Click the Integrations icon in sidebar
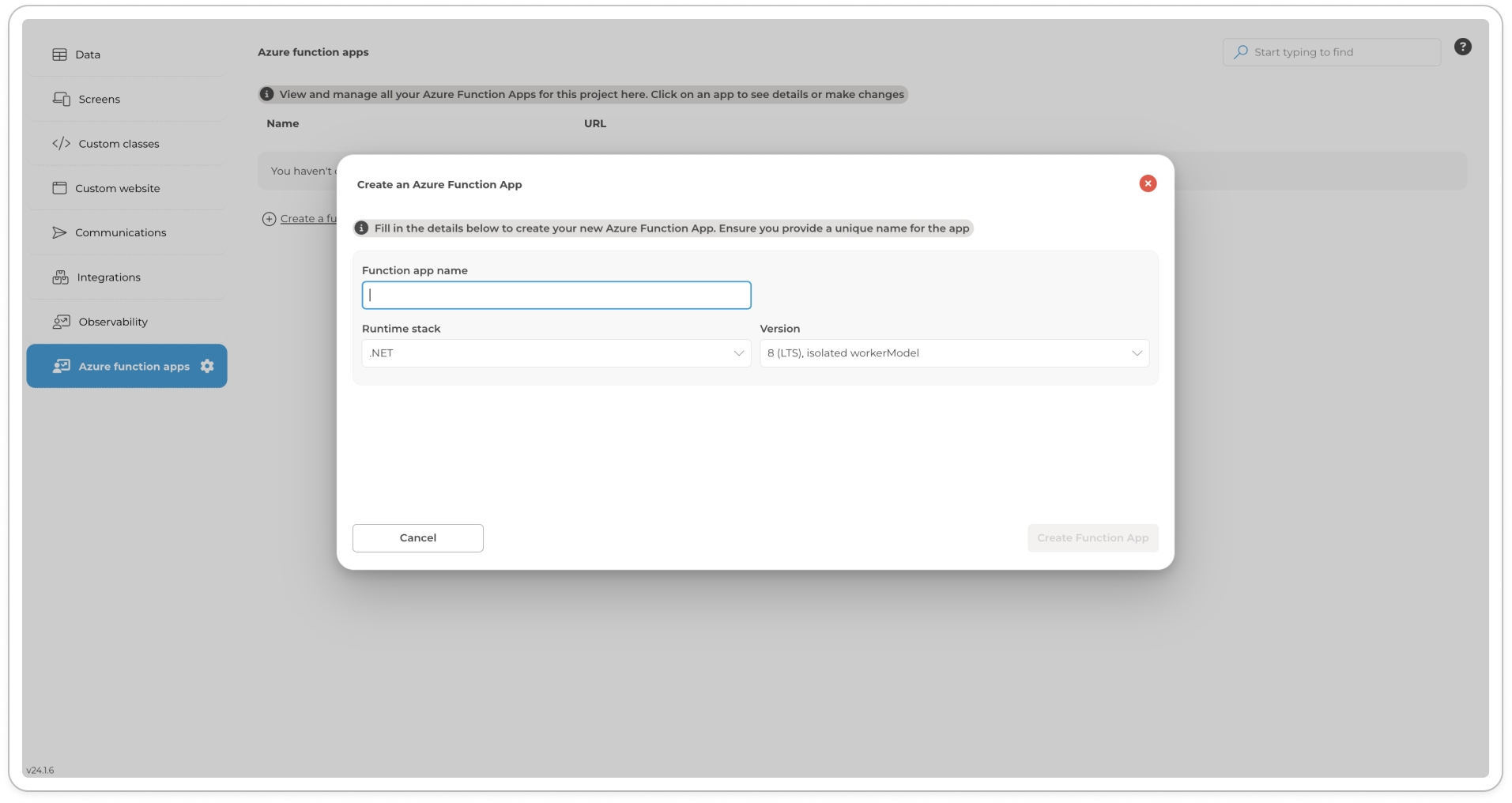Screen dimensions: 1512x803 pyautogui.click(x=60, y=277)
